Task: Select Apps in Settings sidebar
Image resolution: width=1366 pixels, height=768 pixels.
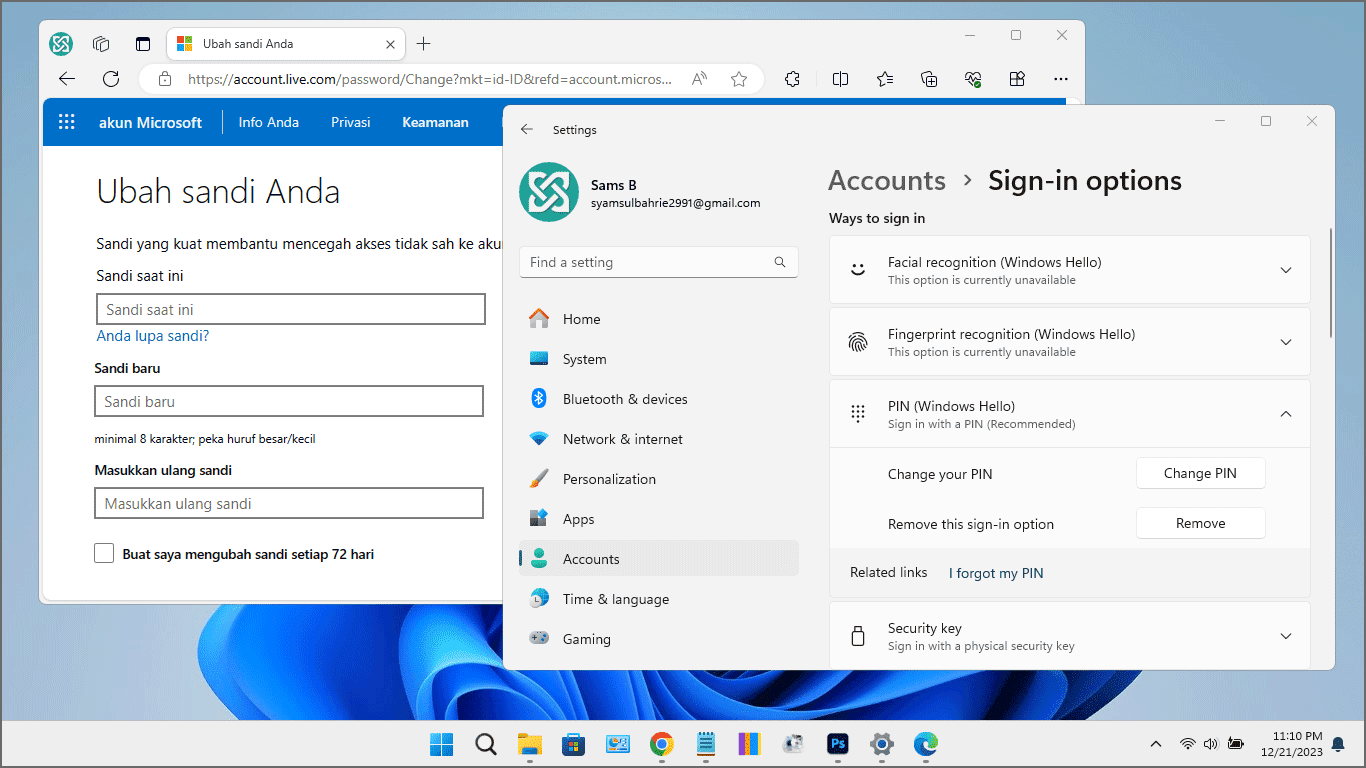Action: (659, 519)
